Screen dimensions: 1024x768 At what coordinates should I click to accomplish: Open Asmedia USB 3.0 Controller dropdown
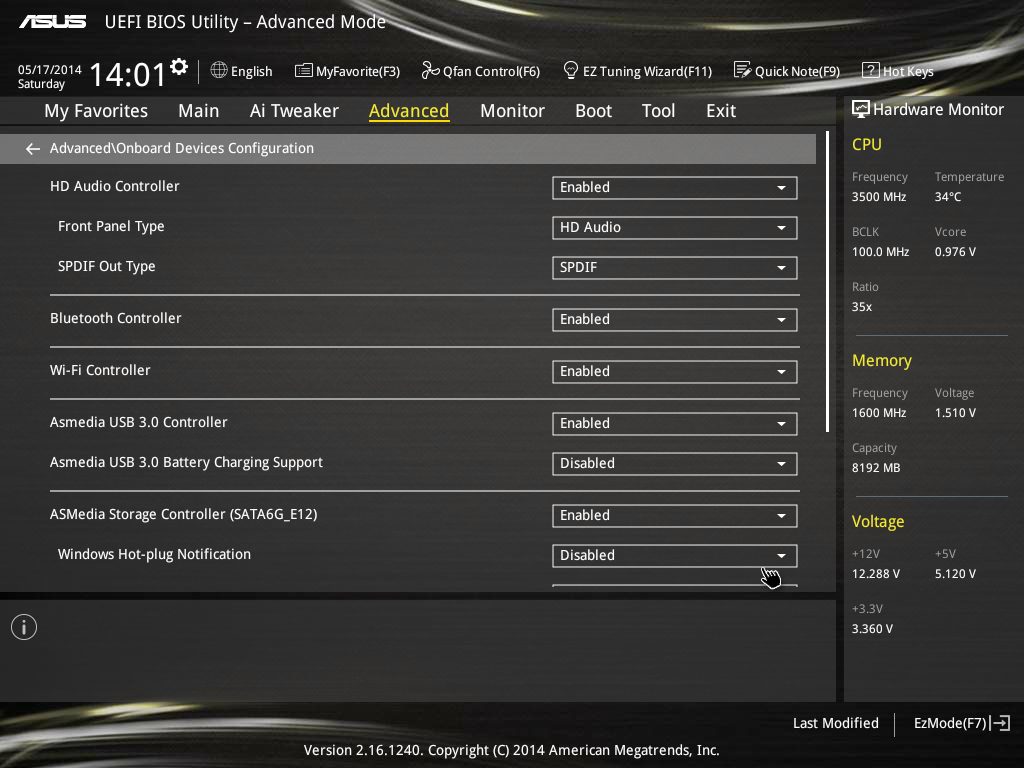click(x=675, y=423)
